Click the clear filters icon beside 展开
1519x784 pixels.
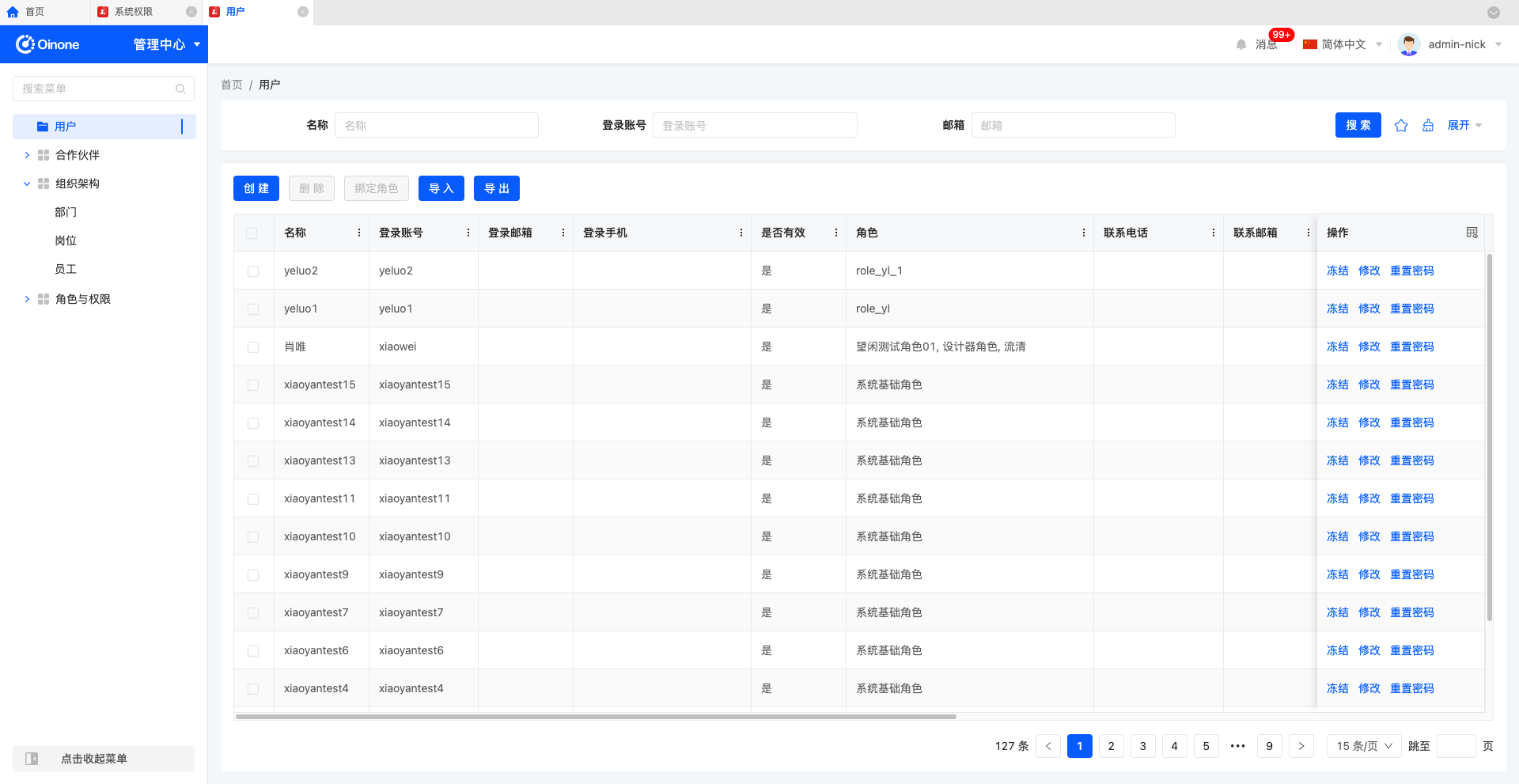(1428, 125)
